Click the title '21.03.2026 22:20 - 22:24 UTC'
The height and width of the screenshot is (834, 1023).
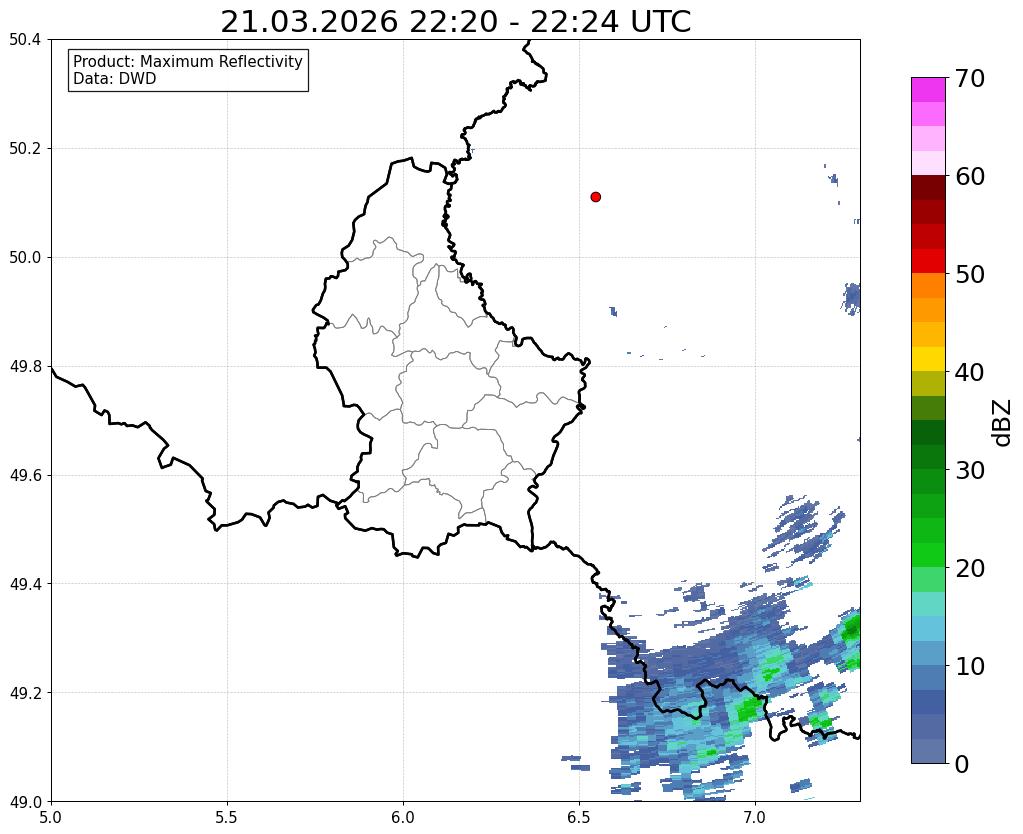tap(455, 22)
